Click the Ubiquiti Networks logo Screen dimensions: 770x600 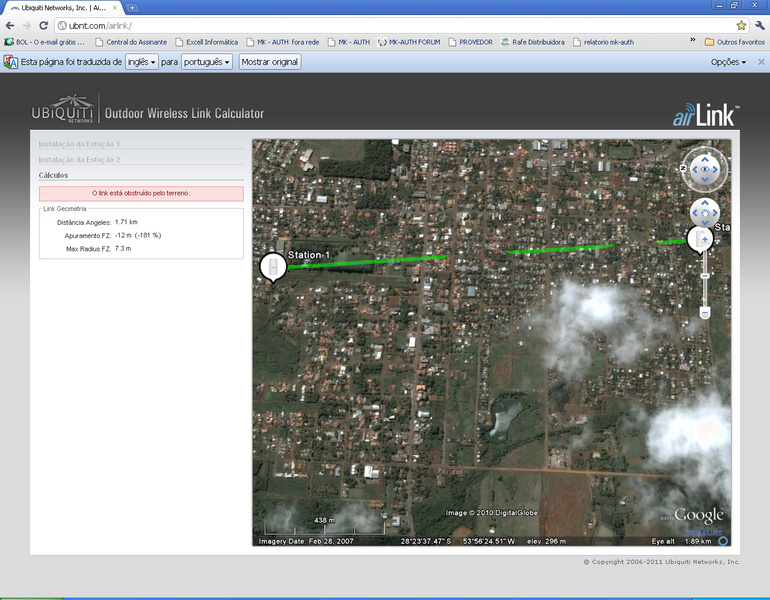[x=62, y=109]
